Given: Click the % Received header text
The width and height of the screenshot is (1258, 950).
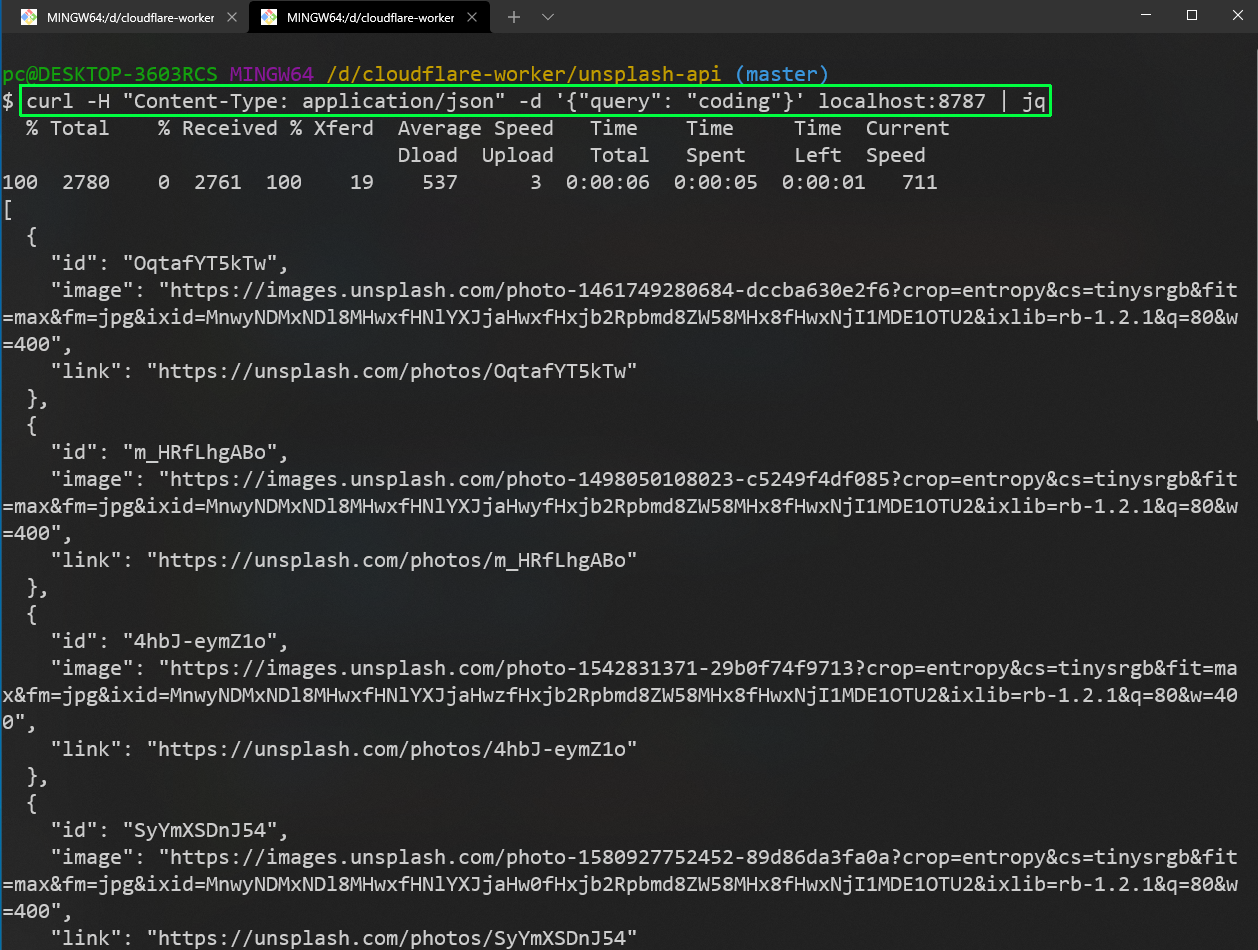Looking at the screenshot, I should 217,129.
